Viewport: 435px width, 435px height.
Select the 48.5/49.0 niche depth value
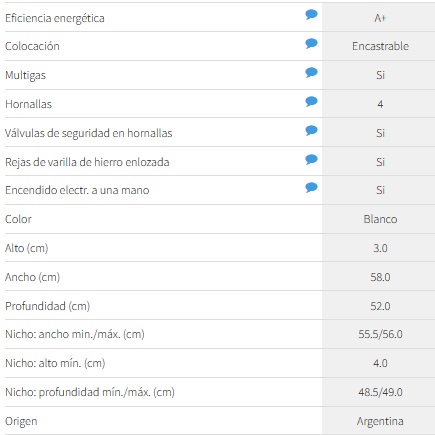(x=380, y=392)
